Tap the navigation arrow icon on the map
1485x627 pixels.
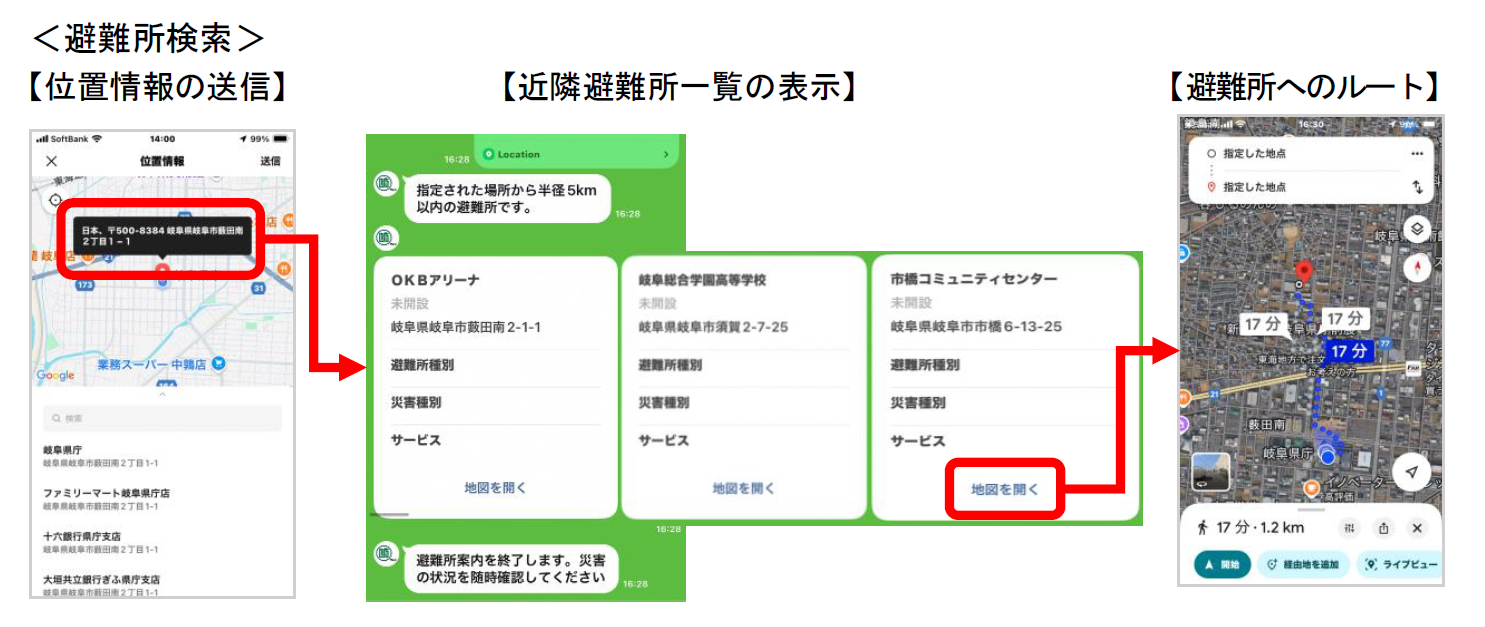point(1411,471)
